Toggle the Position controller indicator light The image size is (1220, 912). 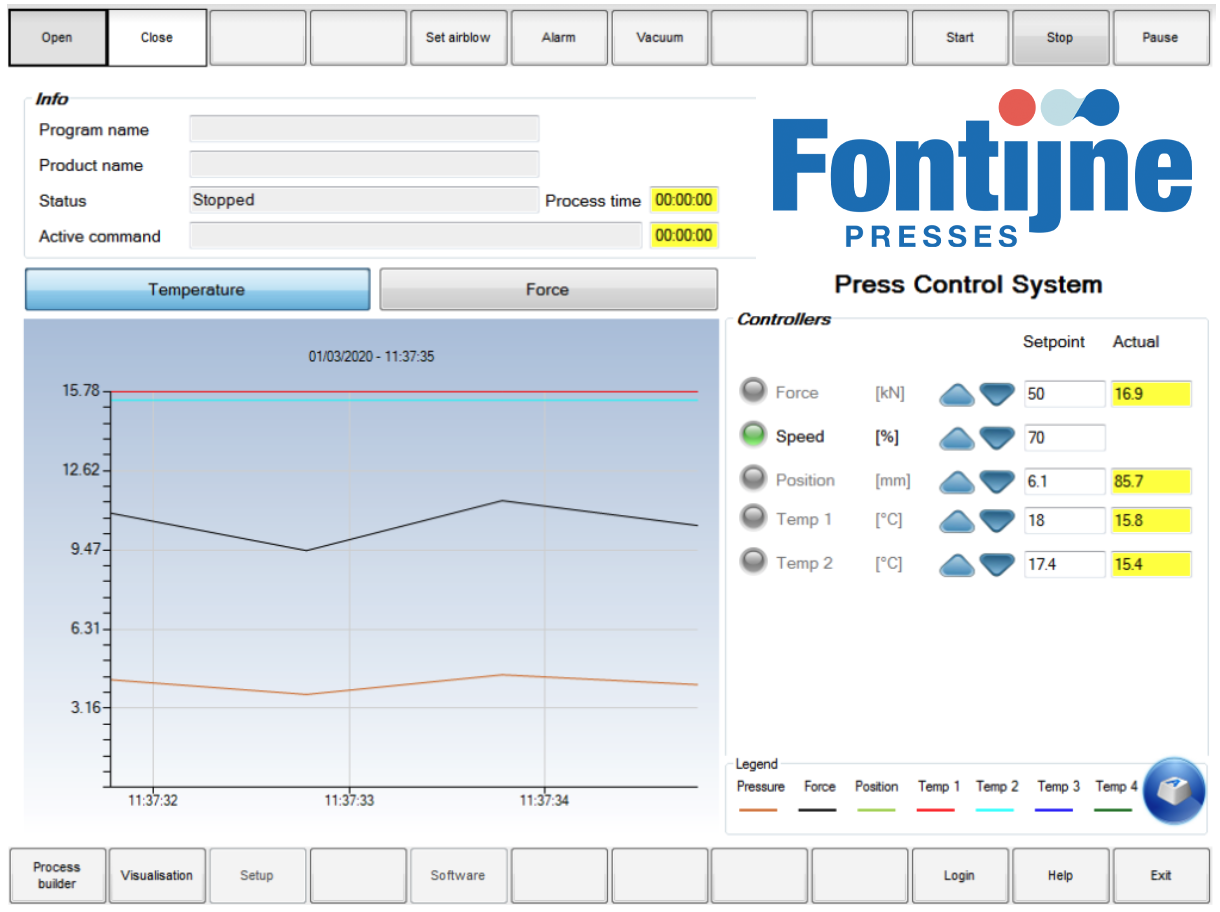point(753,478)
